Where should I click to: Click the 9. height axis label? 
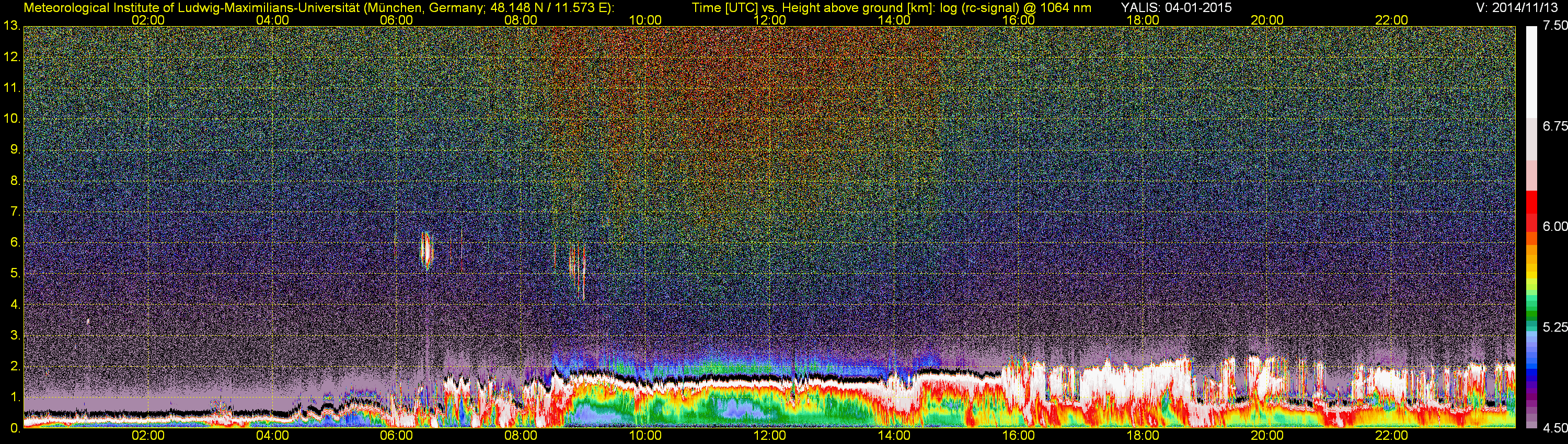[15, 149]
